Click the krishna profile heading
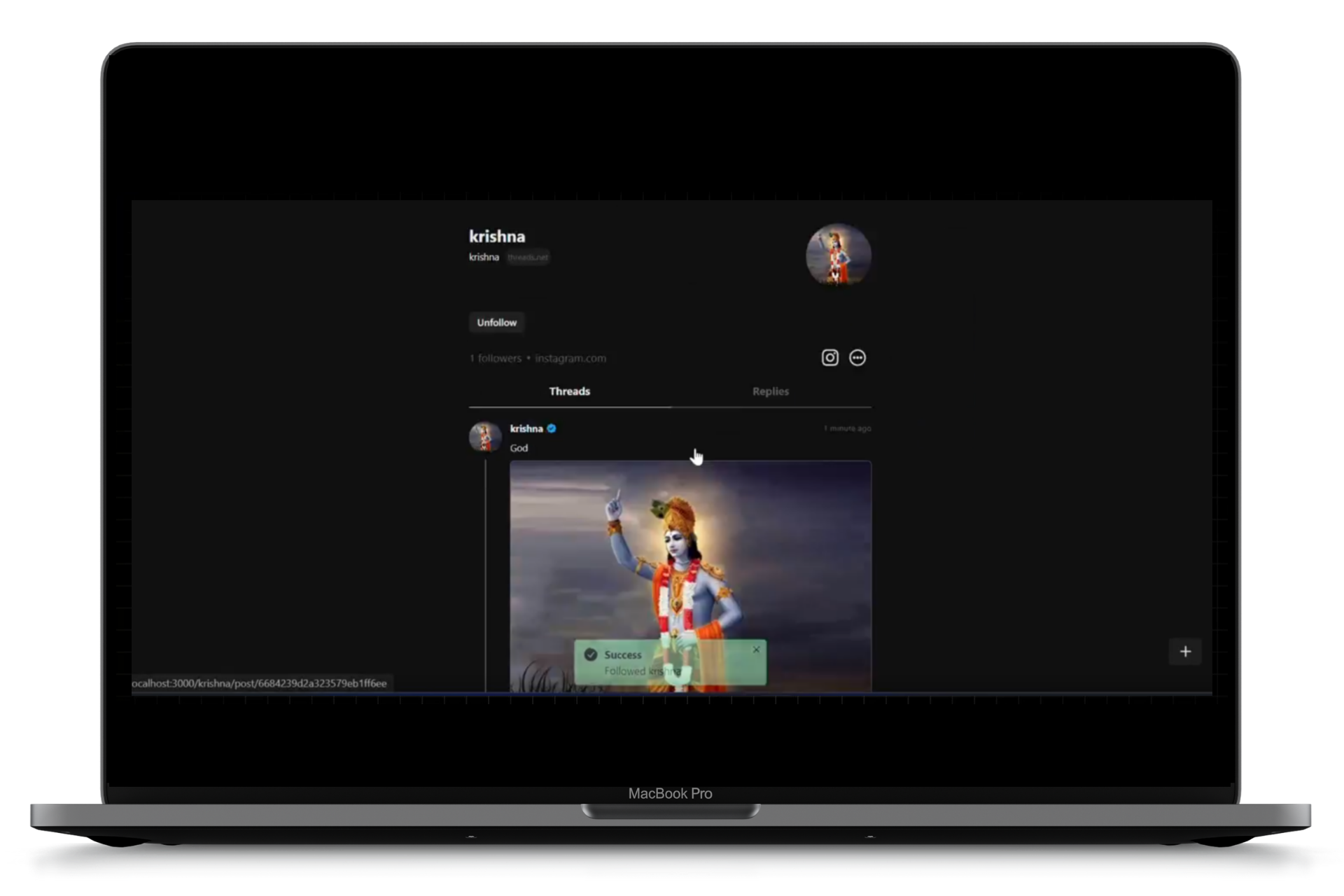The image size is (1344, 896). point(497,237)
